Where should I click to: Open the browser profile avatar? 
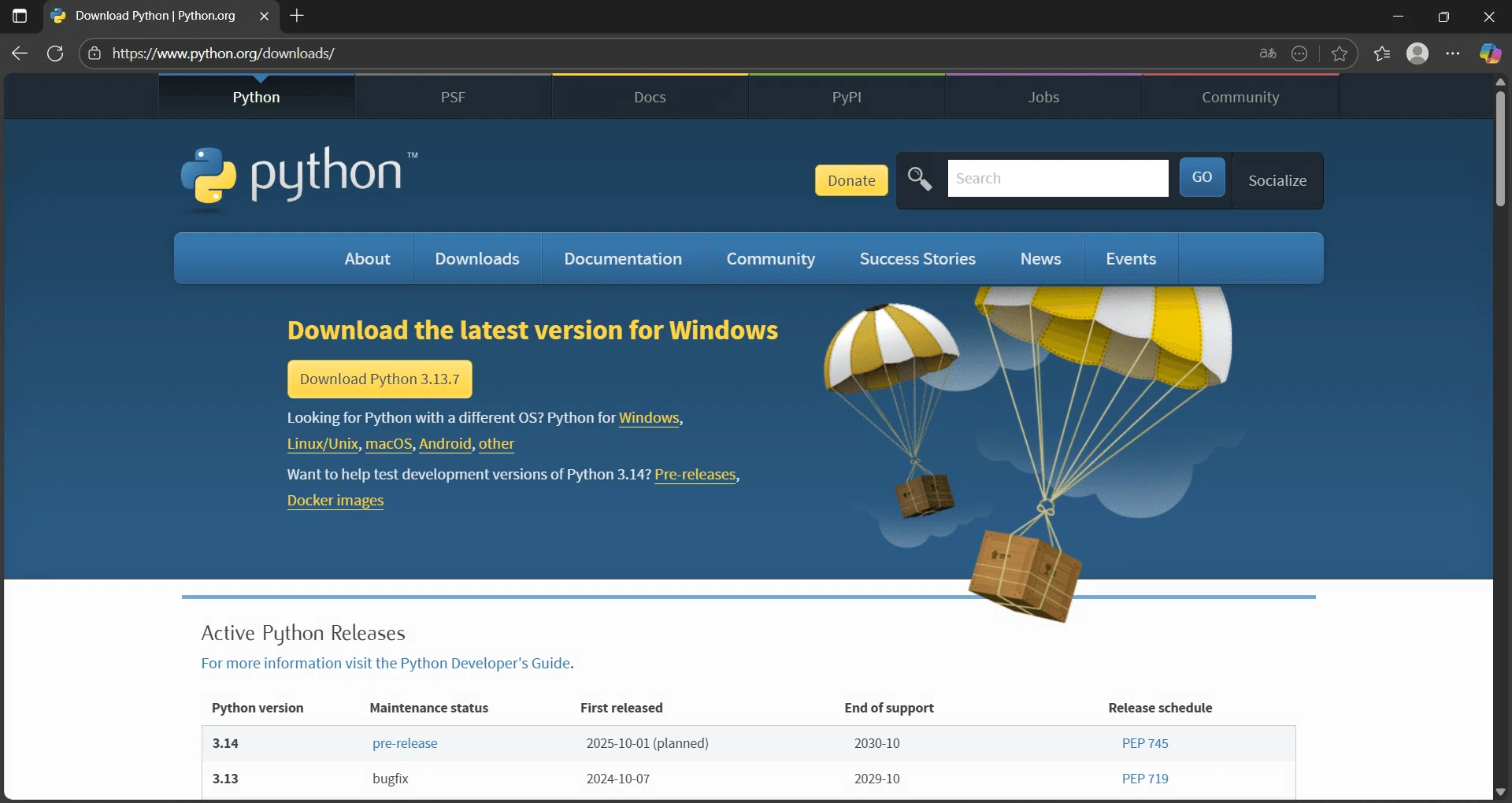(x=1417, y=54)
